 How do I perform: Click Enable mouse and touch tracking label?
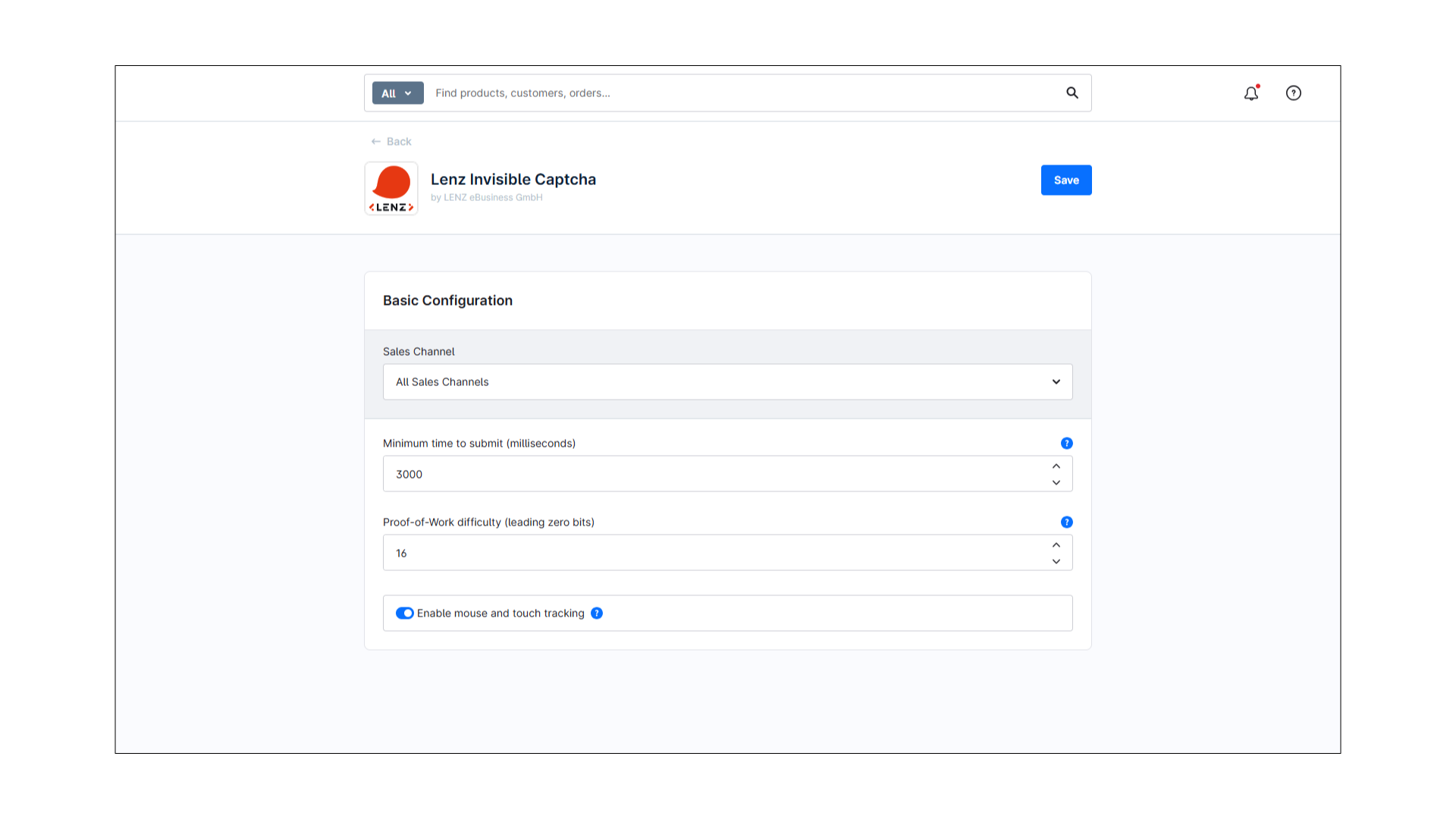(x=500, y=613)
